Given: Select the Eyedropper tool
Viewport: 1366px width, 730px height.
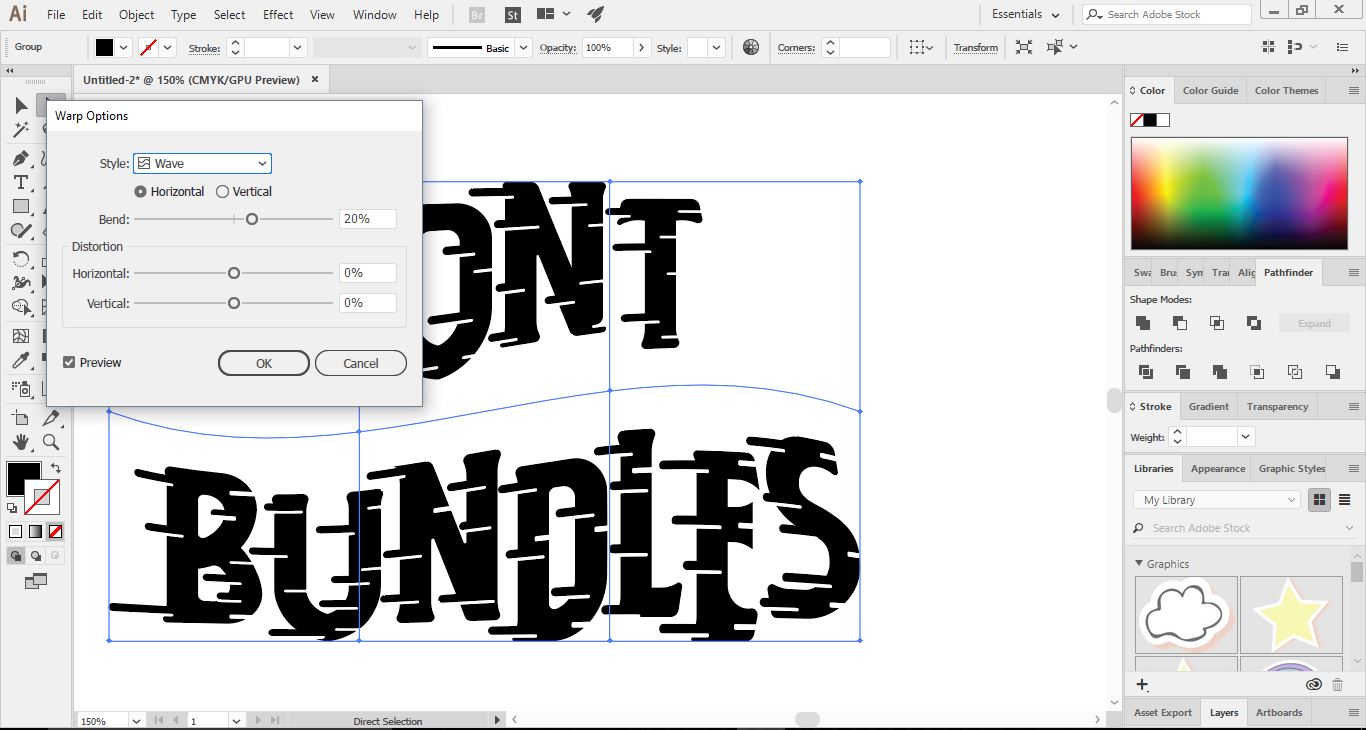Looking at the screenshot, I should pos(21,361).
